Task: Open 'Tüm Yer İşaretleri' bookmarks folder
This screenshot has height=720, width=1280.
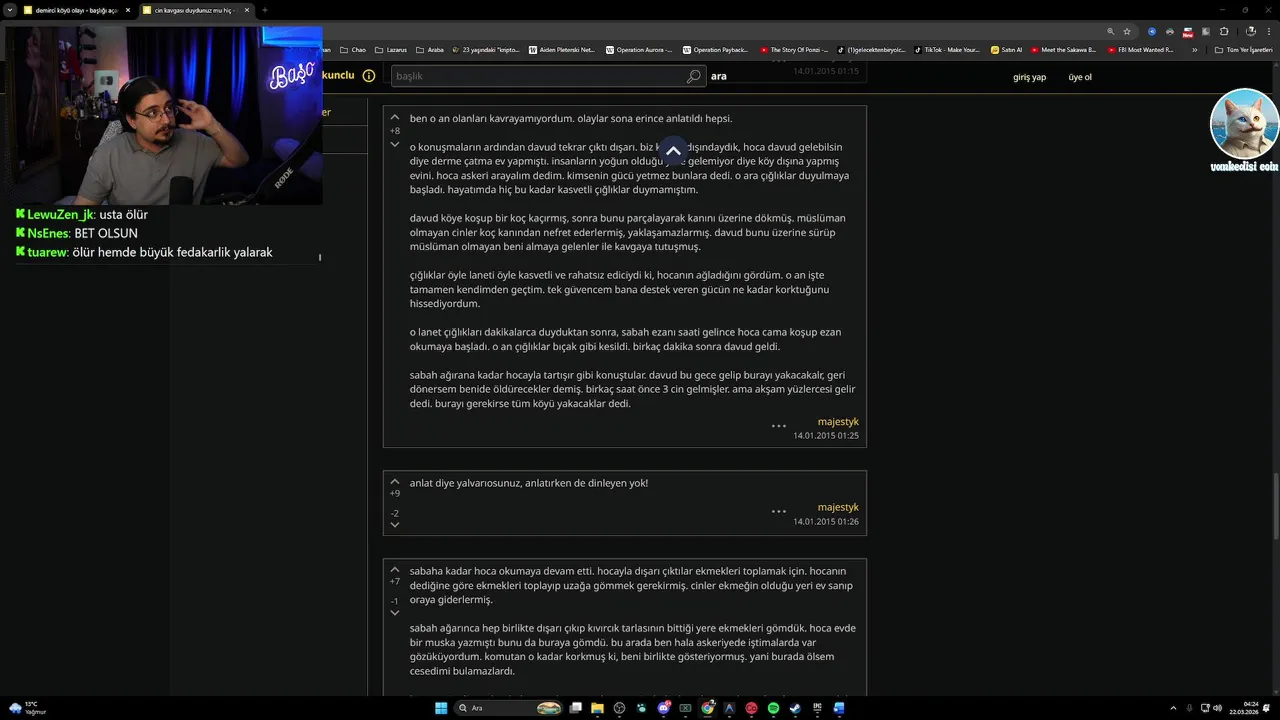Action: 1243,50
